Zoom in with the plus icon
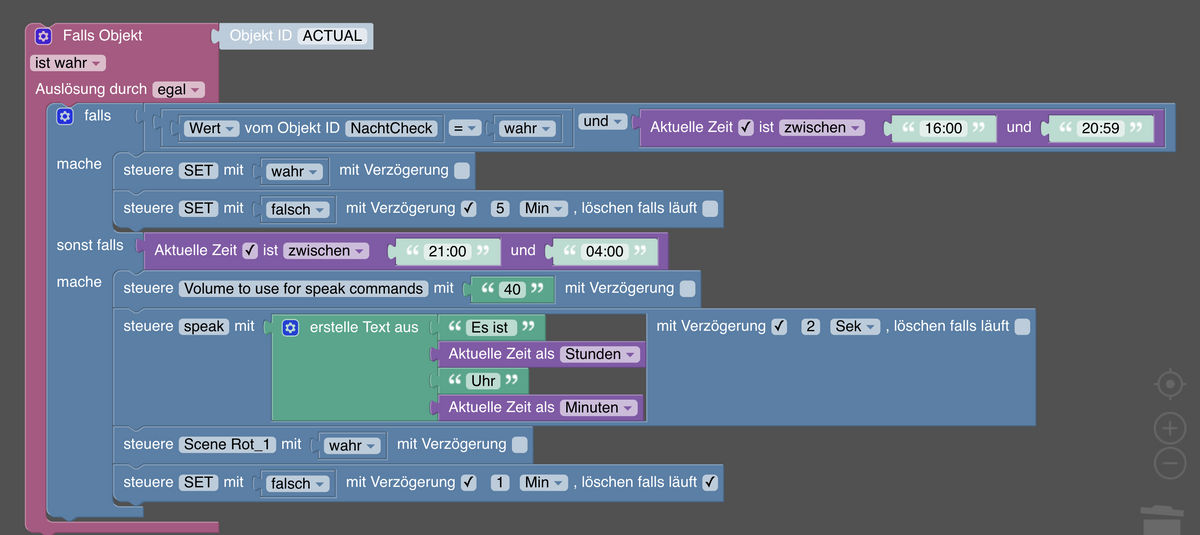The image size is (1200, 535). (x=1170, y=428)
